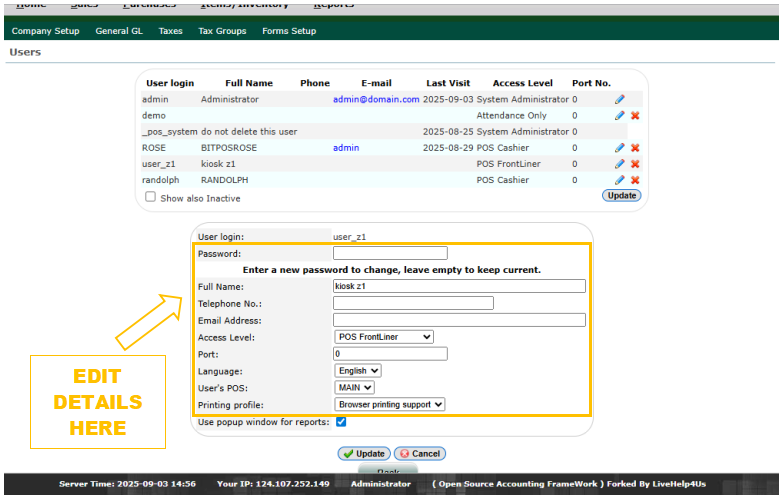Viewport: 782px width, 498px height.
Task: Click the Full Name field with kiosk z1
Action: coord(459,286)
